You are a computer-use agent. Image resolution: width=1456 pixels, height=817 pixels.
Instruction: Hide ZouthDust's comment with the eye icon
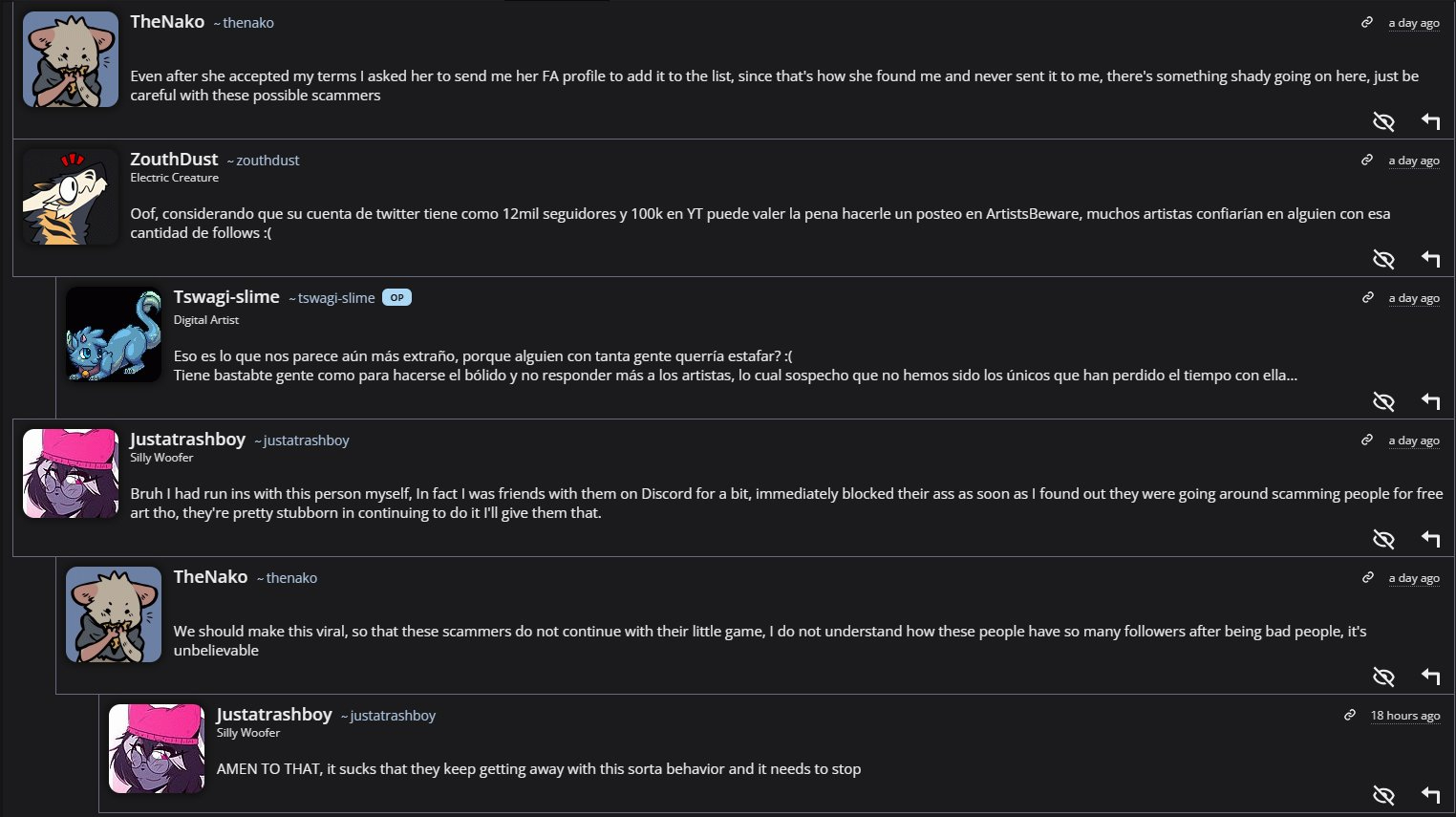coord(1383,259)
